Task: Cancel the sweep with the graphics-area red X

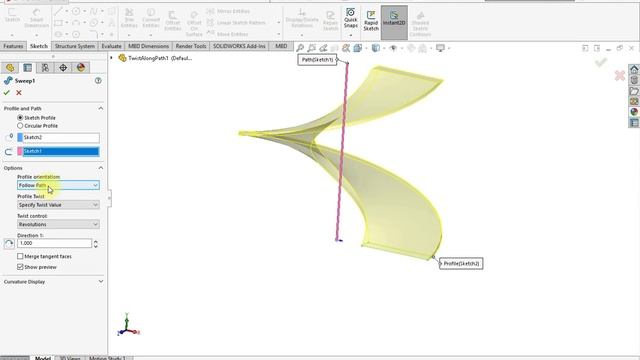Action: pyautogui.click(x=620, y=76)
